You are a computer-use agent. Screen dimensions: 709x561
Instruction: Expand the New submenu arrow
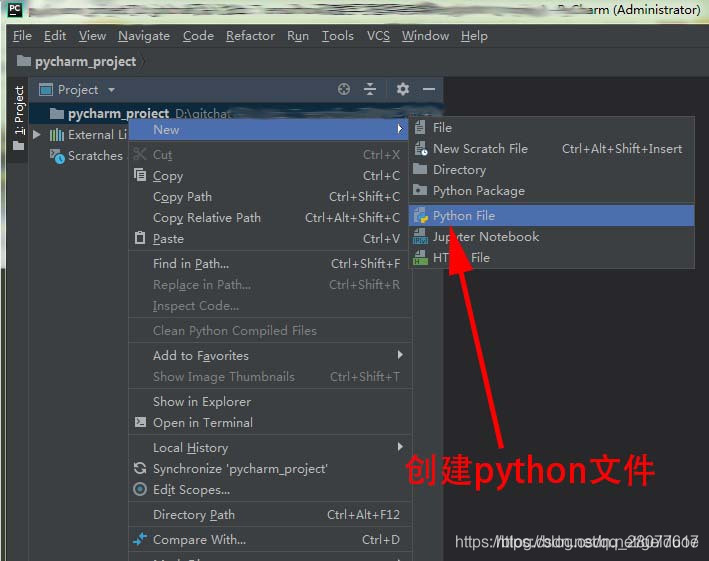400,129
